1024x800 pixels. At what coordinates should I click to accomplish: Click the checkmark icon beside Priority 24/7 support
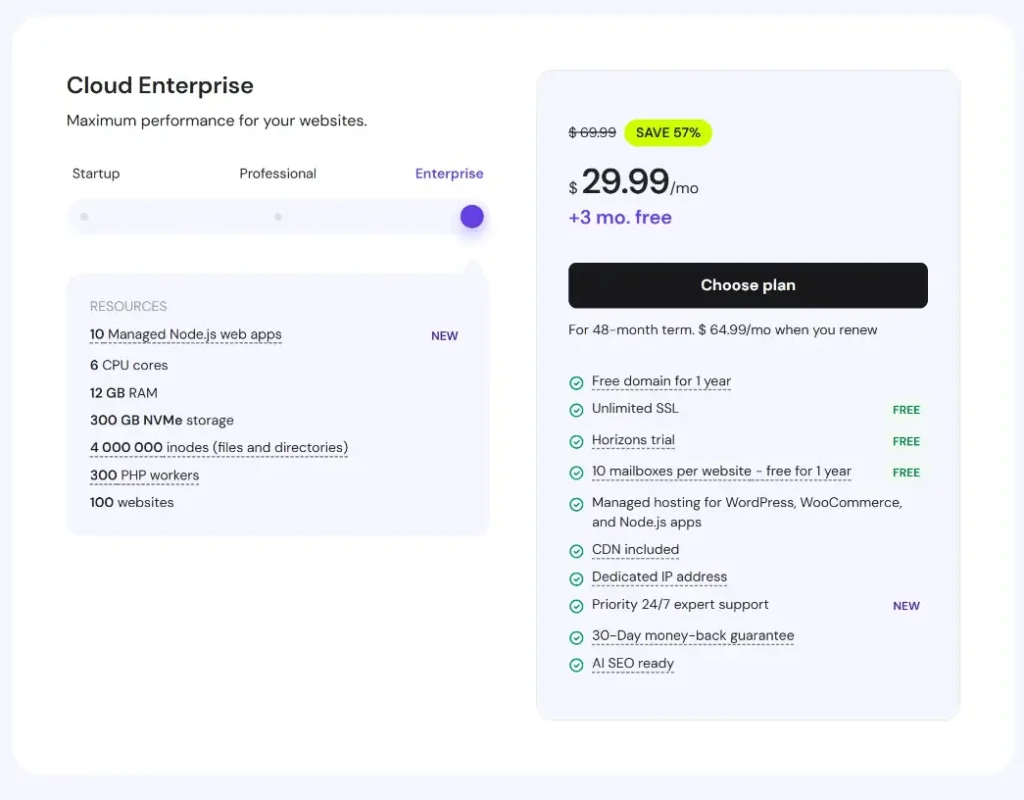[x=577, y=605]
